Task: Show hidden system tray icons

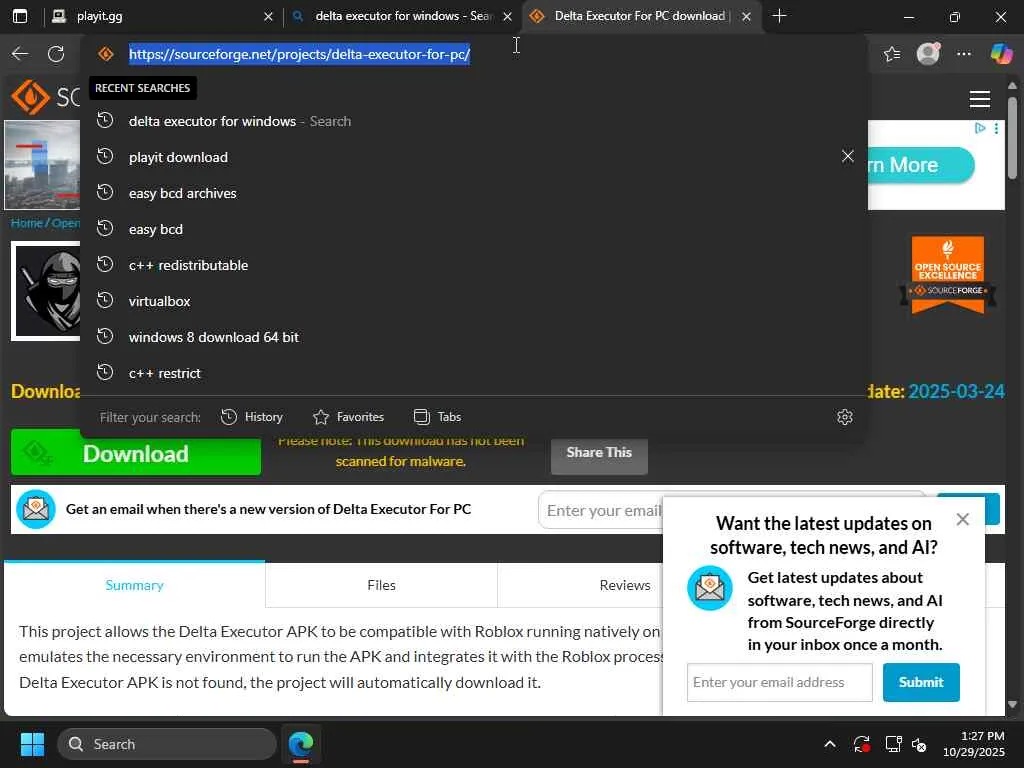Action: click(x=829, y=744)
